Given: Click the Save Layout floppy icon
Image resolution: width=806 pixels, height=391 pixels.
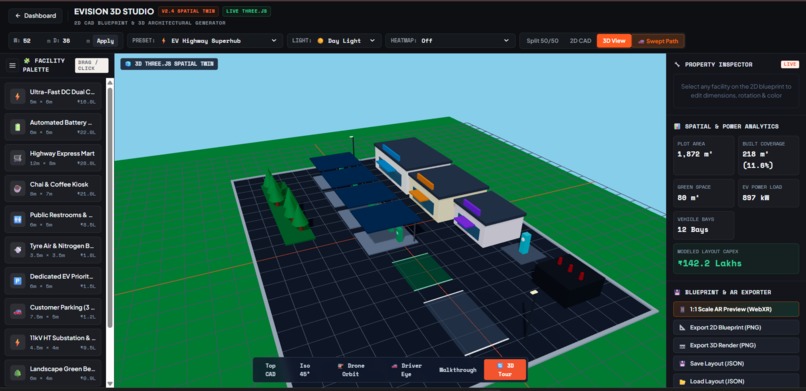Looking at the screenshot, I should (683, 364).
